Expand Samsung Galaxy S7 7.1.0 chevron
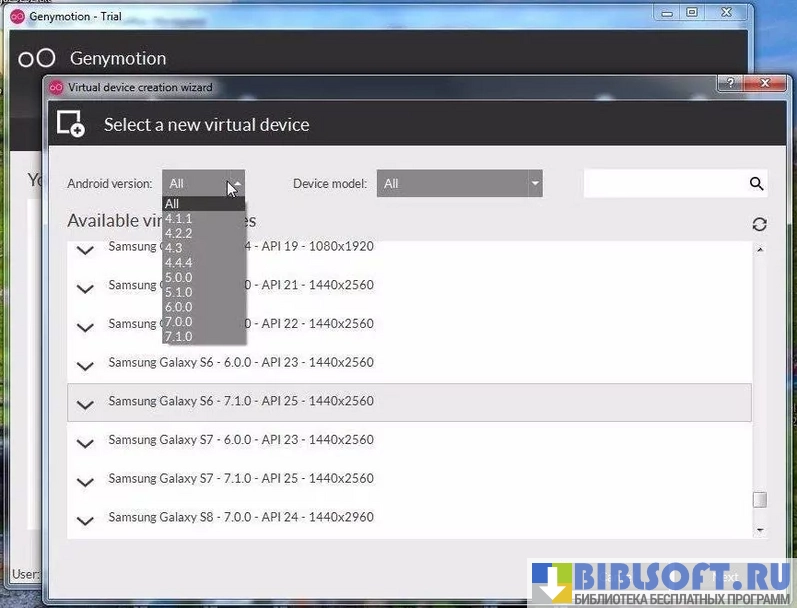 coord(86,481)
